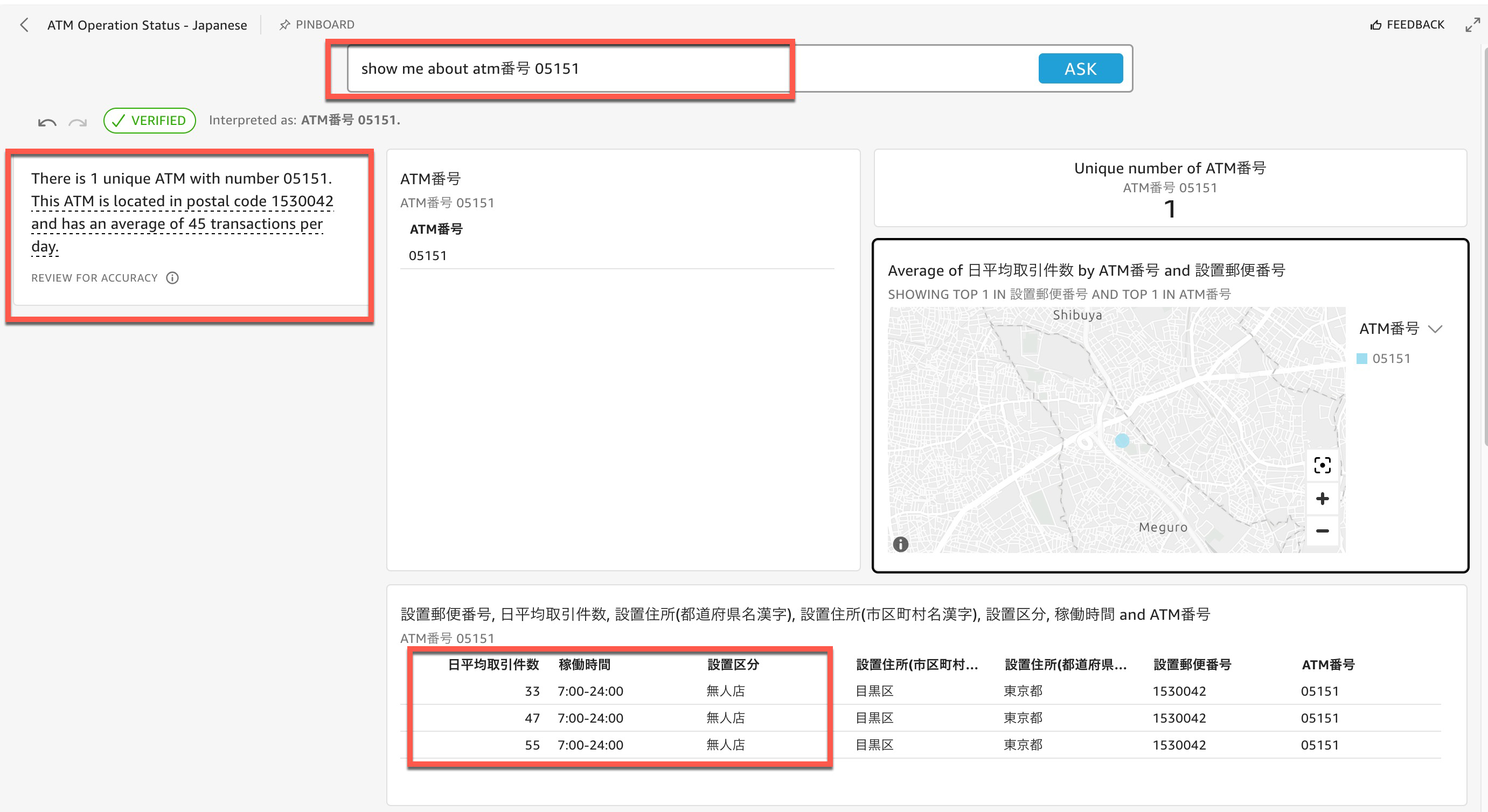The image size is (1488, 812).
Task: Expand view with fullscreen arrows icon
Action: 1472,25
